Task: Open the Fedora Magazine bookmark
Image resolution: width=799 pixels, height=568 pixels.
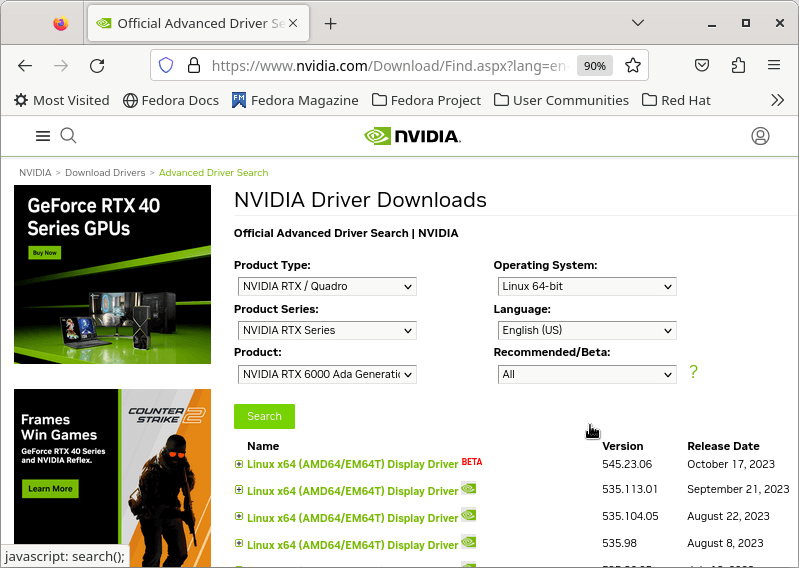Action: tap(295, 100)
